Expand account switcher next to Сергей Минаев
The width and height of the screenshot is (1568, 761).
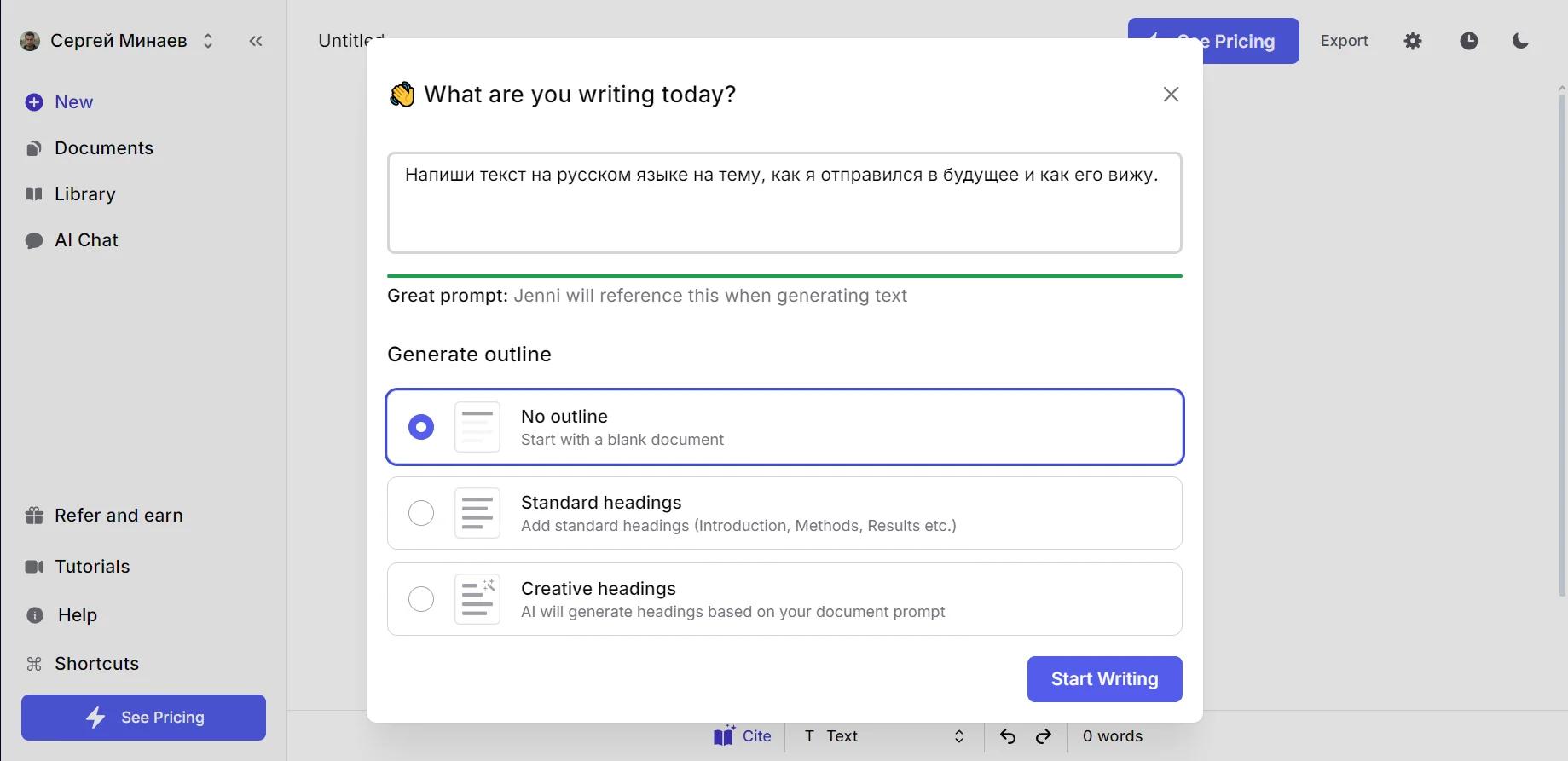pos(208,41)
